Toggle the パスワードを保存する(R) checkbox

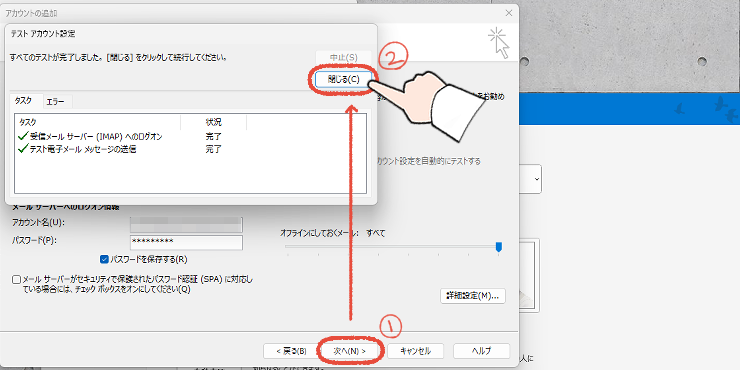[x=104, y=259]
